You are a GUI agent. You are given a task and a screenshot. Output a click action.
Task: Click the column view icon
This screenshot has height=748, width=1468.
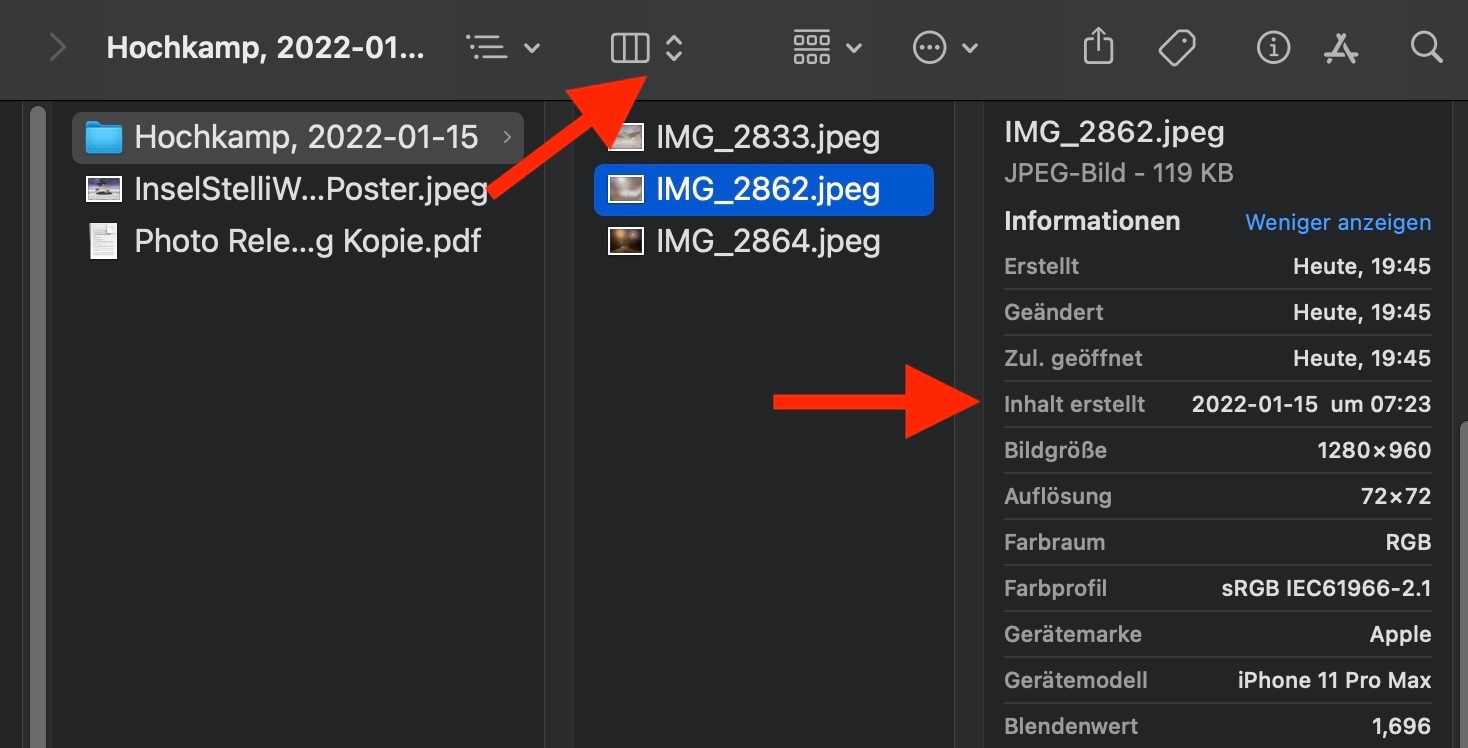pyautogui.click(x=630, y=47)
